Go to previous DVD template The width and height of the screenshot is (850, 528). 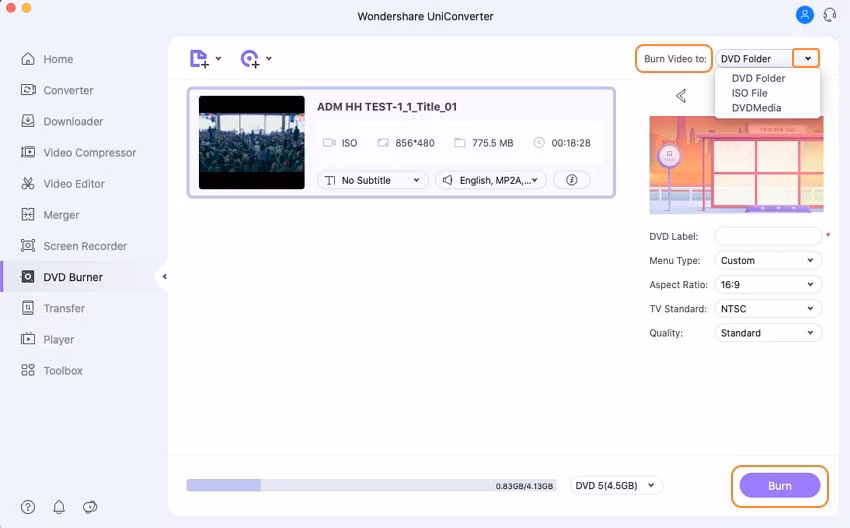[681, 96]
